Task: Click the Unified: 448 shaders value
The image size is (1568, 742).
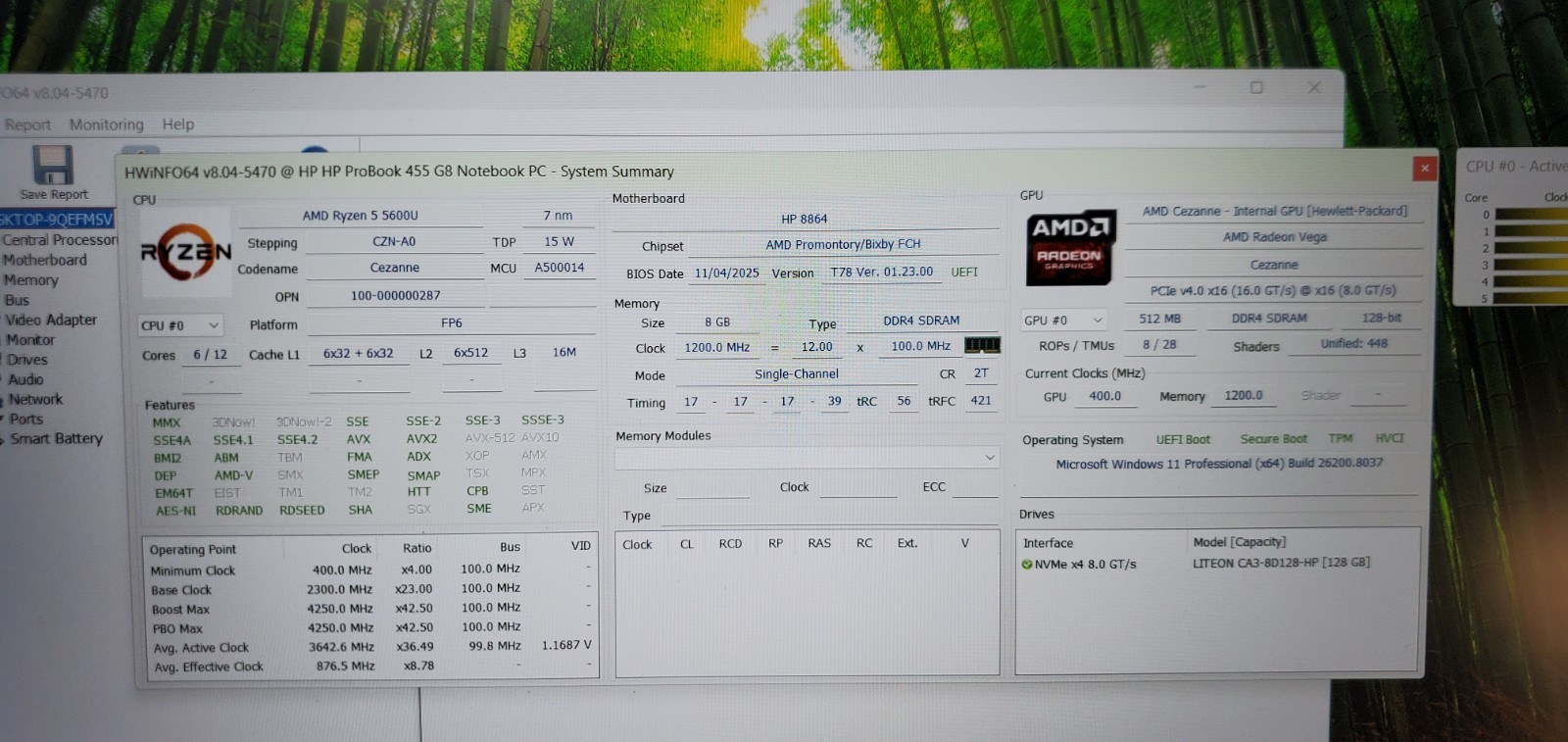Action: point(1354,344)
